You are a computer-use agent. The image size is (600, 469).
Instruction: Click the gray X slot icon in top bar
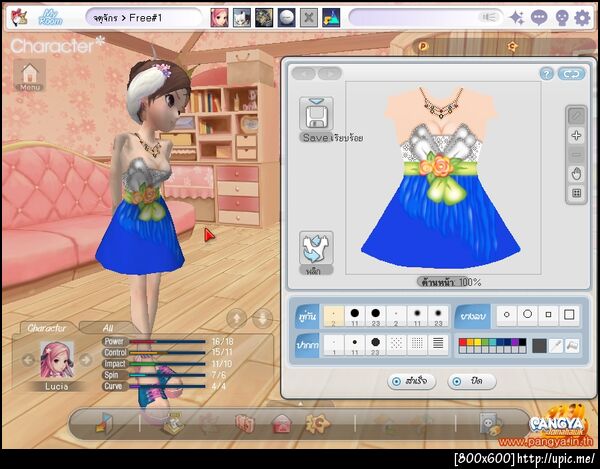pyautogui.click(x=309, y=18)
